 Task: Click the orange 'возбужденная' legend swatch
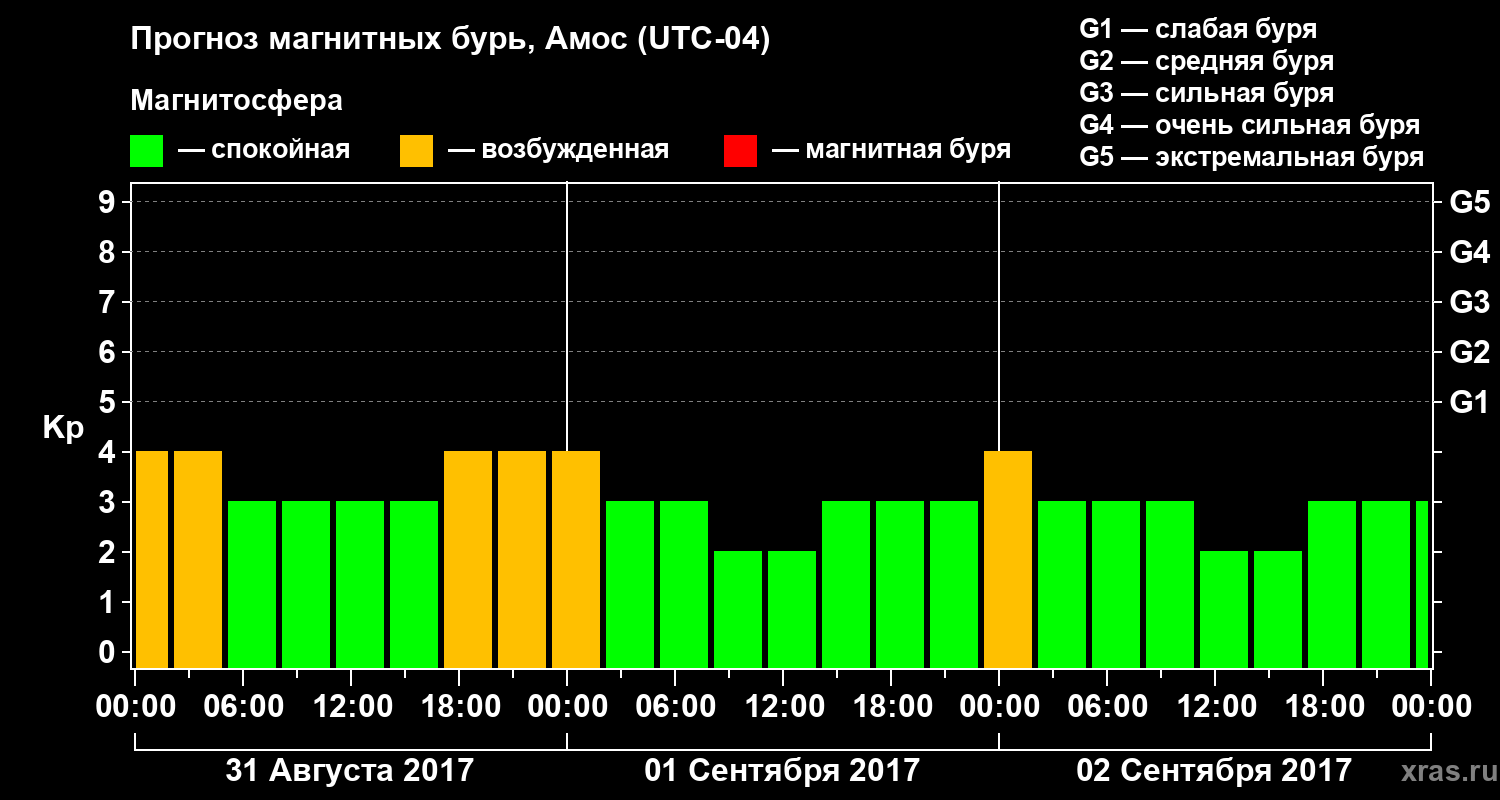pos(417,151)
